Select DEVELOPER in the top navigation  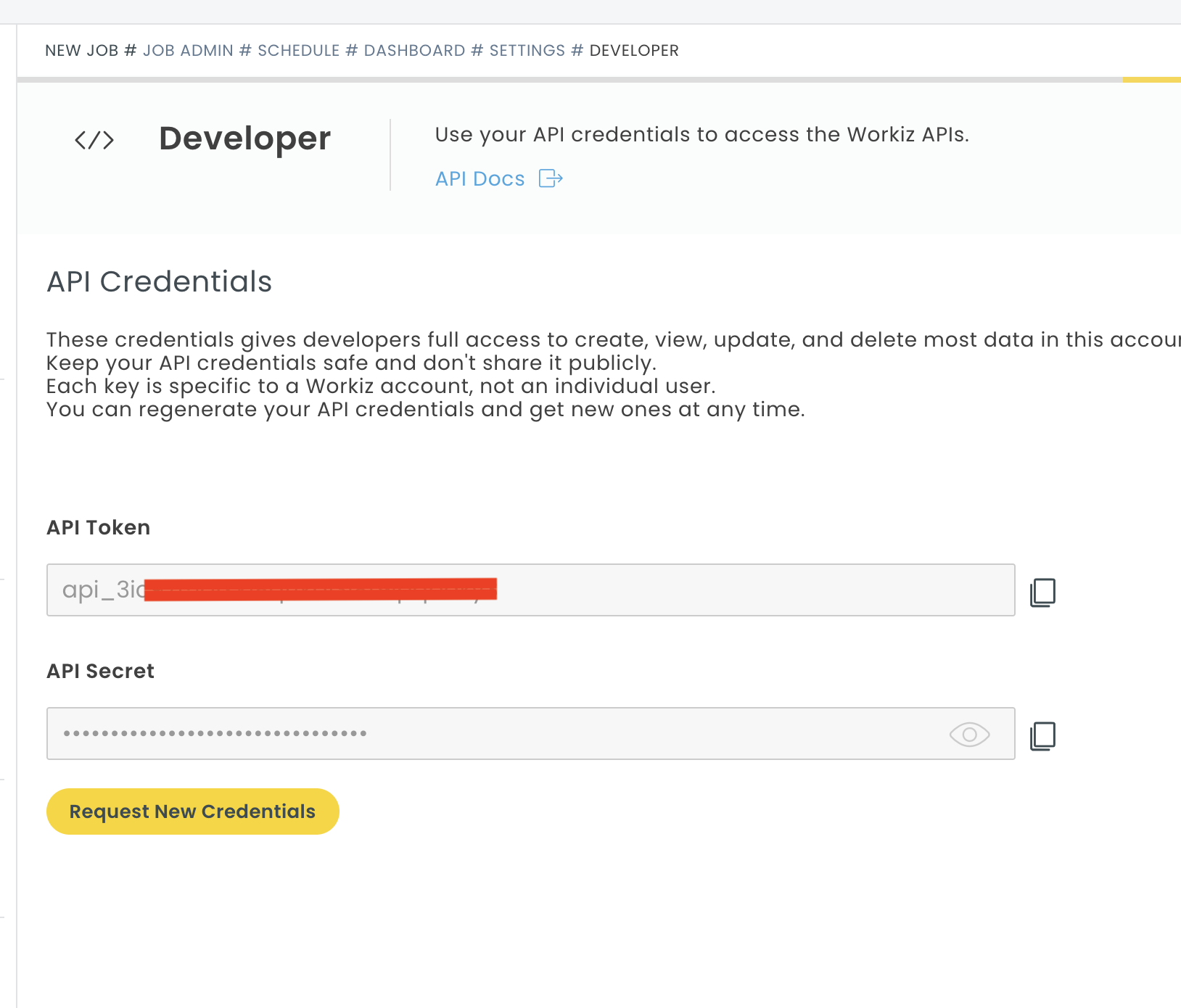[x=634, y=51]
